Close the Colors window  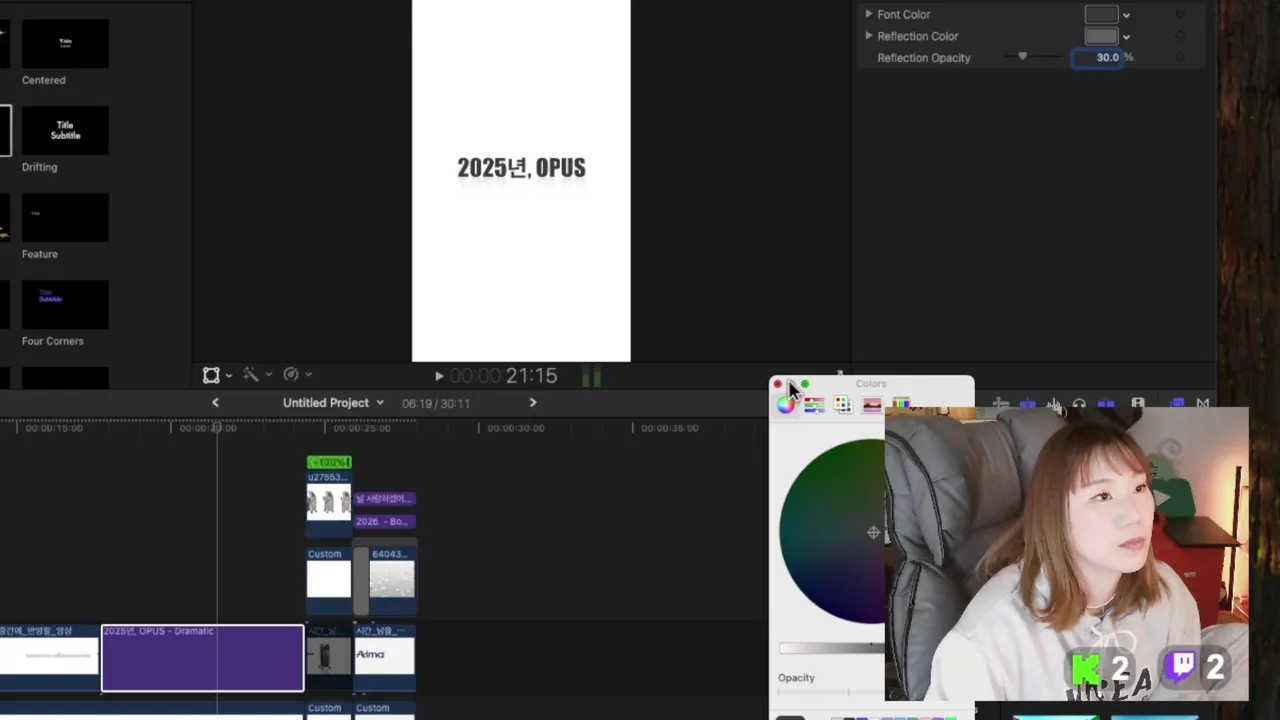778,384
